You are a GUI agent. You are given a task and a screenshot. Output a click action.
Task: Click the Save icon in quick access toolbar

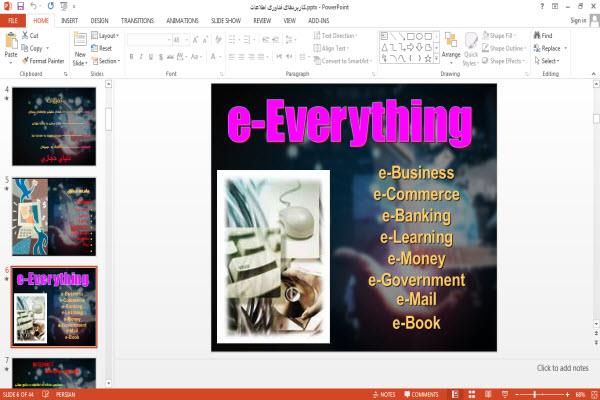pyautogui.click(x=20, y=6)
